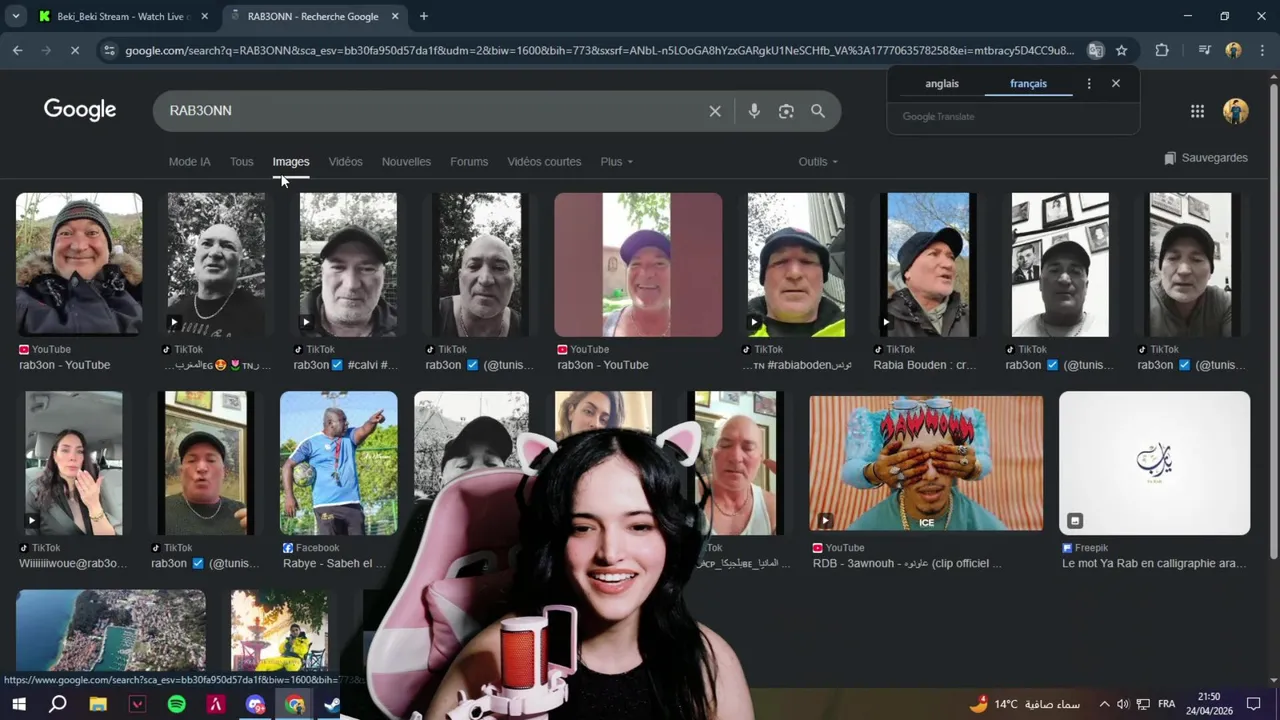Click 'Le mot Ya Rab en calligraphie' link

click(x=1154, y=564)
